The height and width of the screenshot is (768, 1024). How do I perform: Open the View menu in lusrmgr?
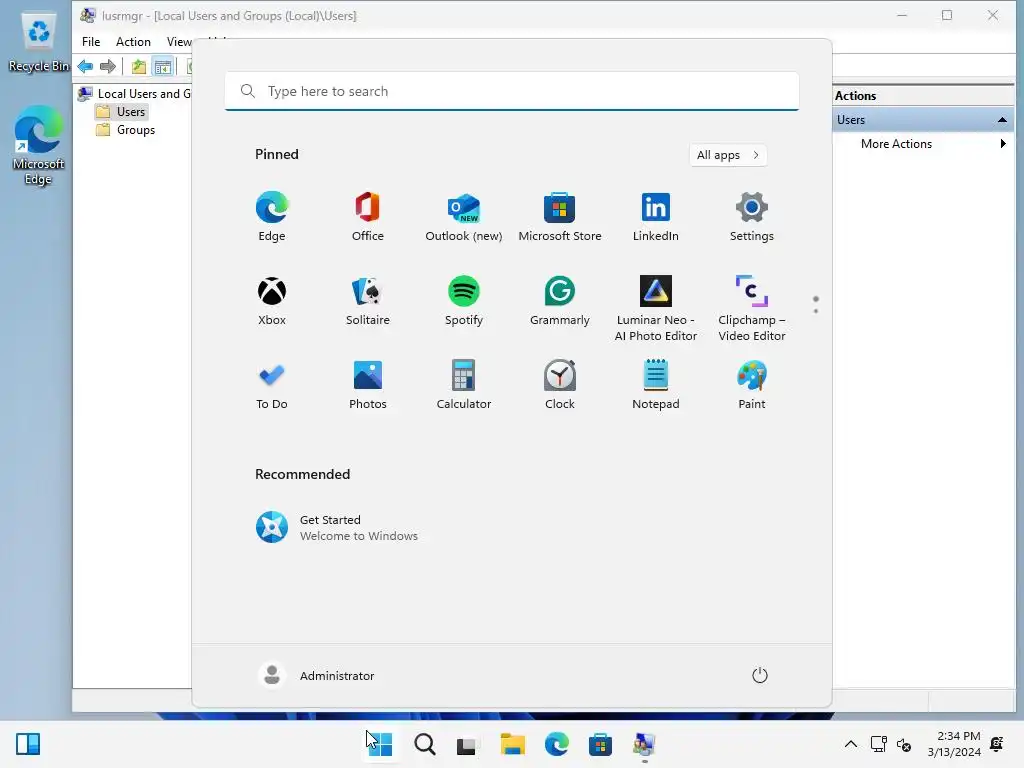(x=179, y=42)
